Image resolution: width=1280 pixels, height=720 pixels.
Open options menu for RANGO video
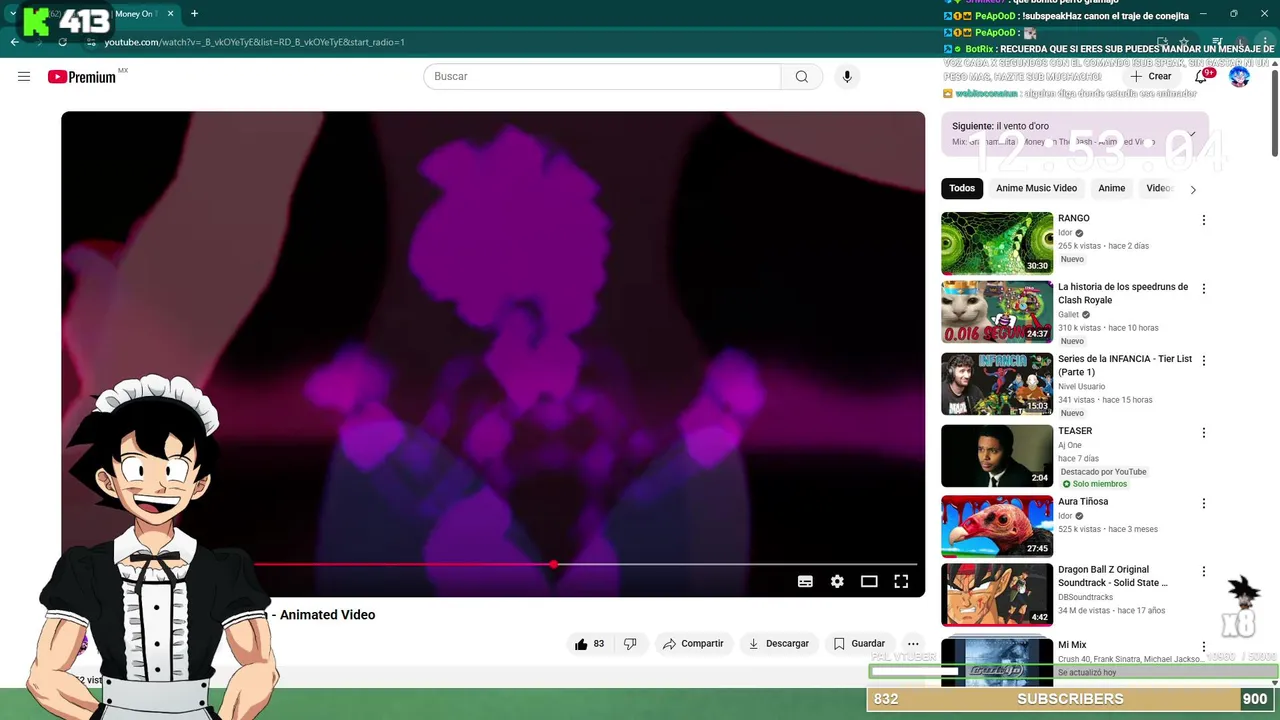tap(1204, 220)
